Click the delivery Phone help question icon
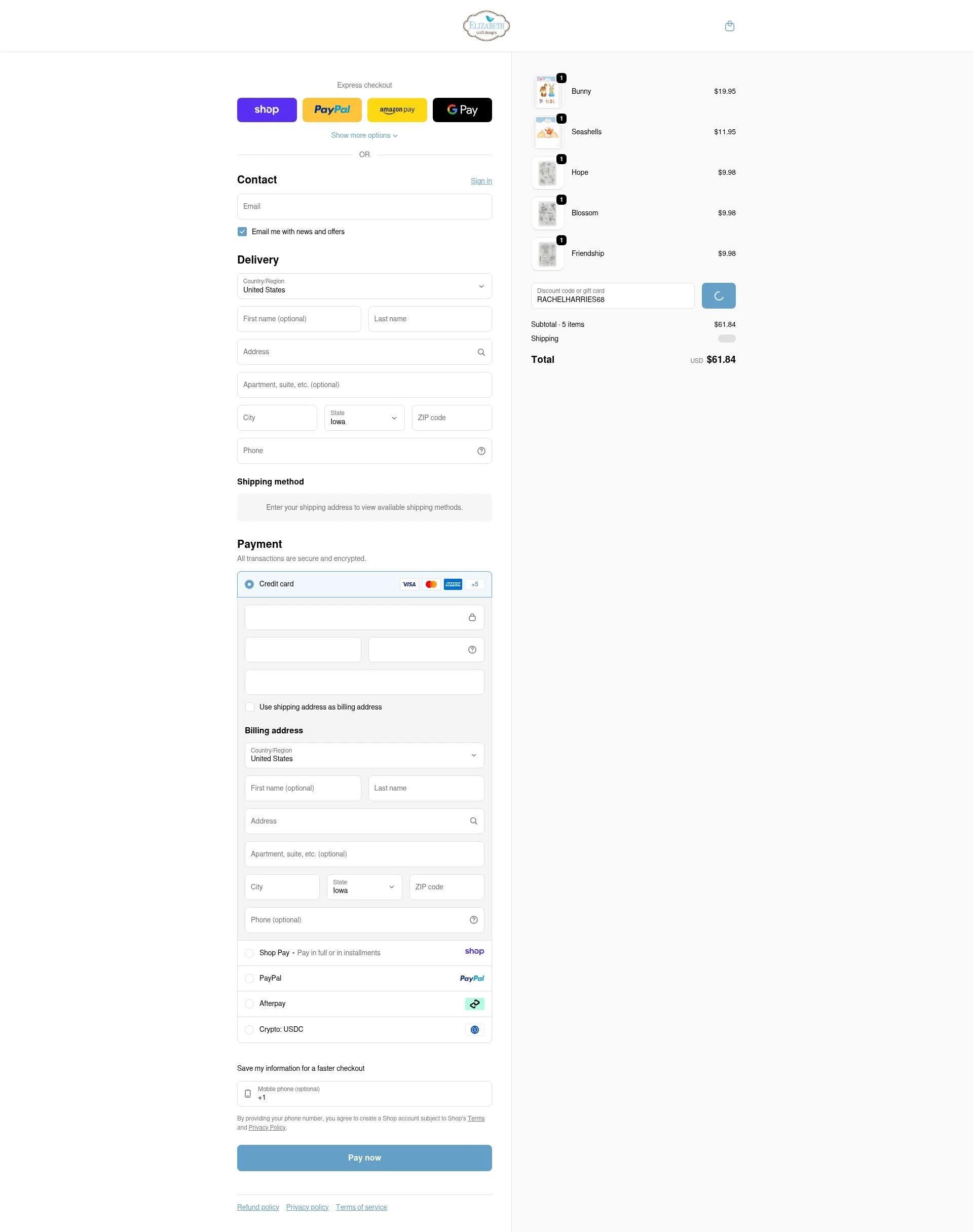 coord(481,451)
